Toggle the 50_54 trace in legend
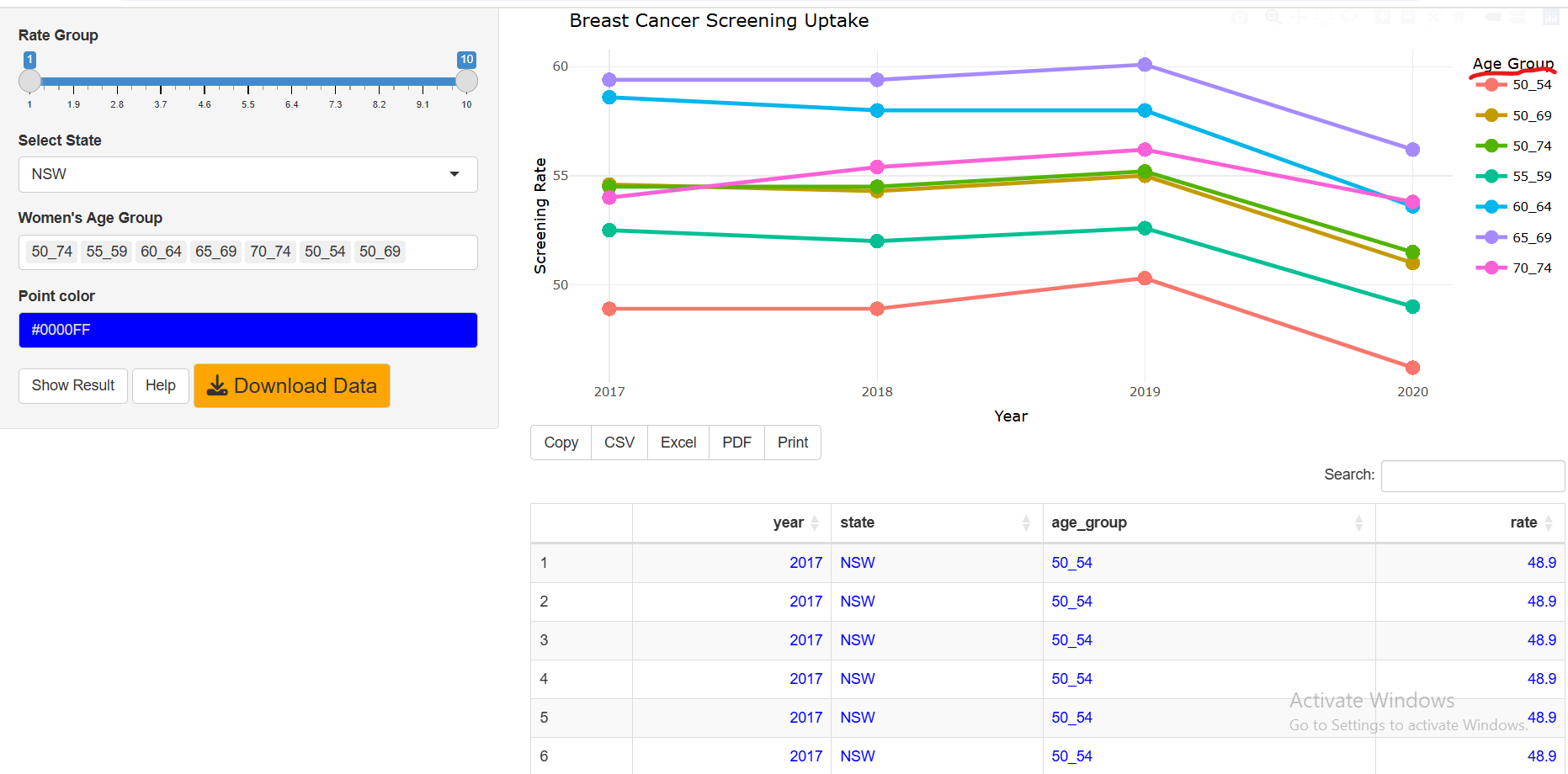This screenshot has width=1568, height=774. 1531,85
